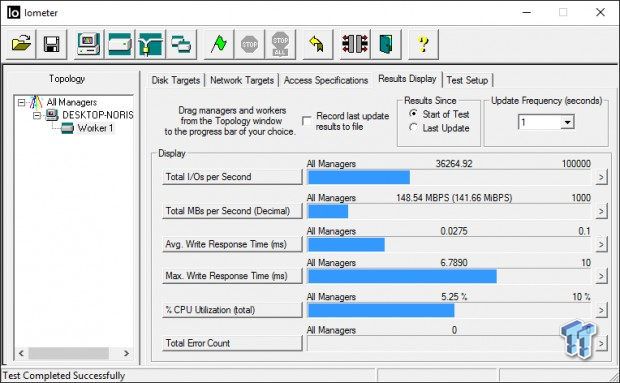Open Access Specifications tab

(326, 80)
